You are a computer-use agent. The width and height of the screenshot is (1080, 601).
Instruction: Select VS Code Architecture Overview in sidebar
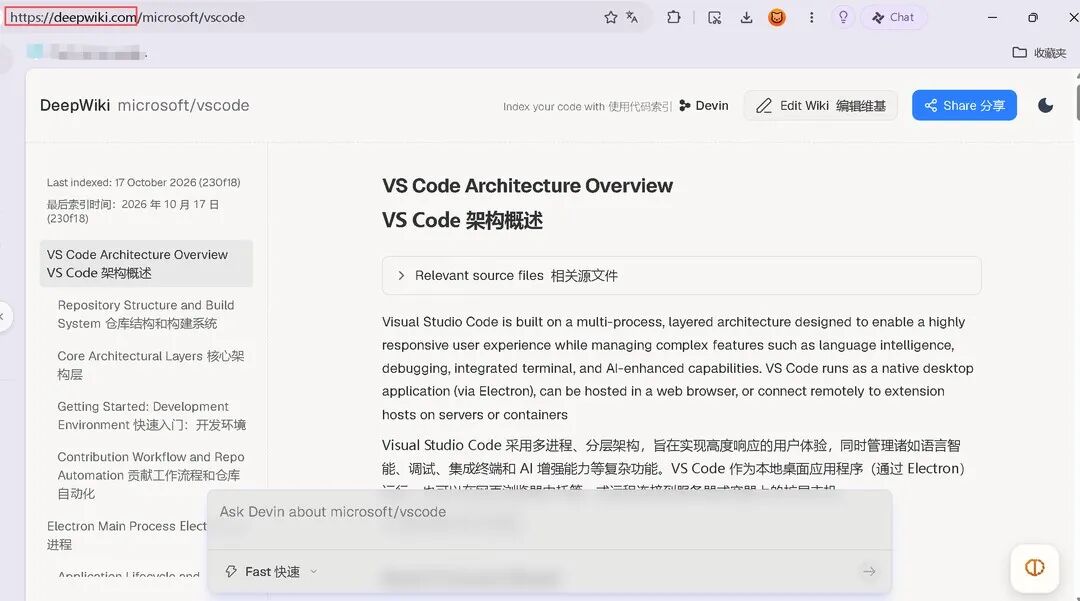(x=146, y=264)
